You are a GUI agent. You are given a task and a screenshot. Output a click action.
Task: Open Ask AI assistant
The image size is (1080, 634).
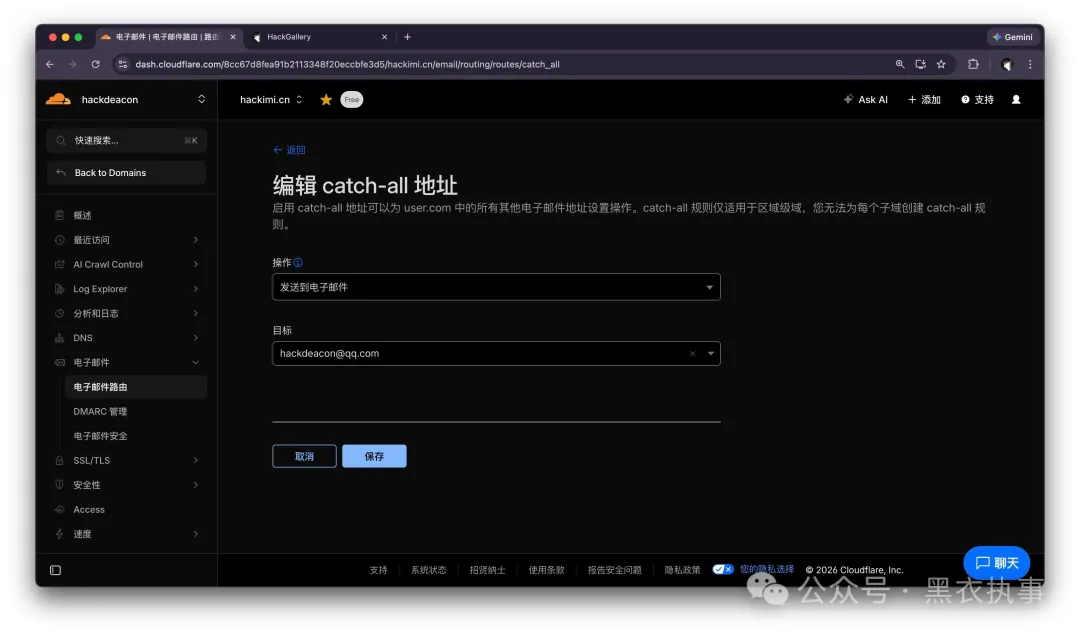click(x=866, y=100)
